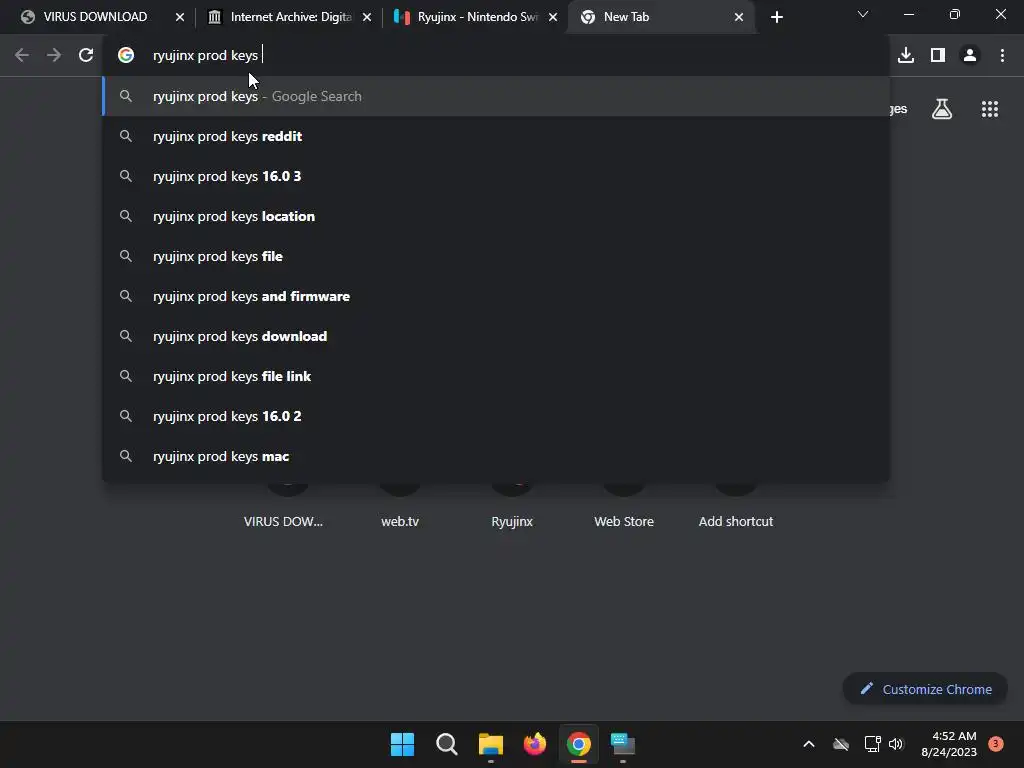Screen dimensions: 1024x768
Task: Open the Chrome downloads icon
Action: (905, 55)
